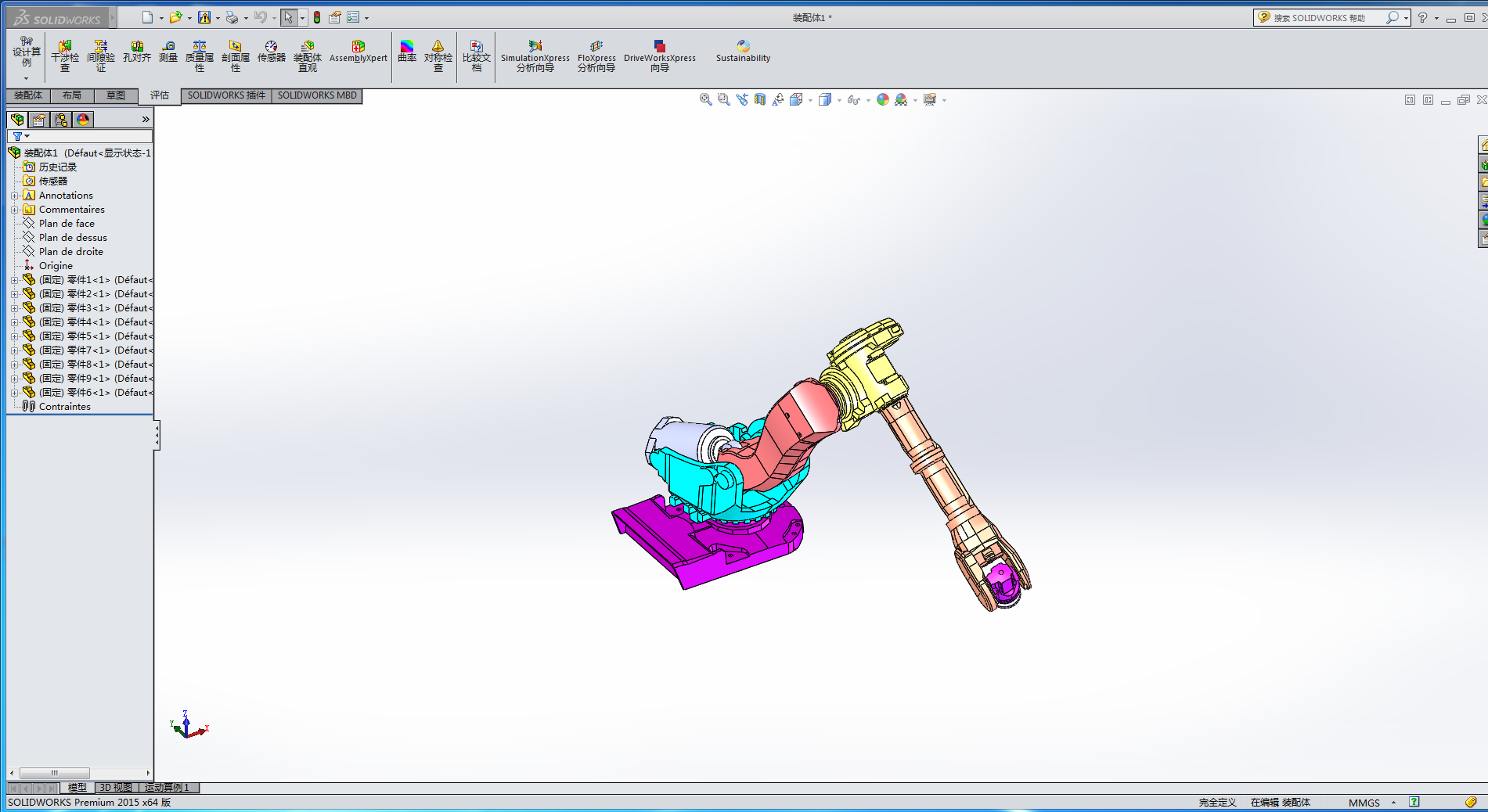Image resolution: width=1488 pixels, height=812 pixels.
Task: Run Symmetry Check (对称检查)
Action: (438, 56)
